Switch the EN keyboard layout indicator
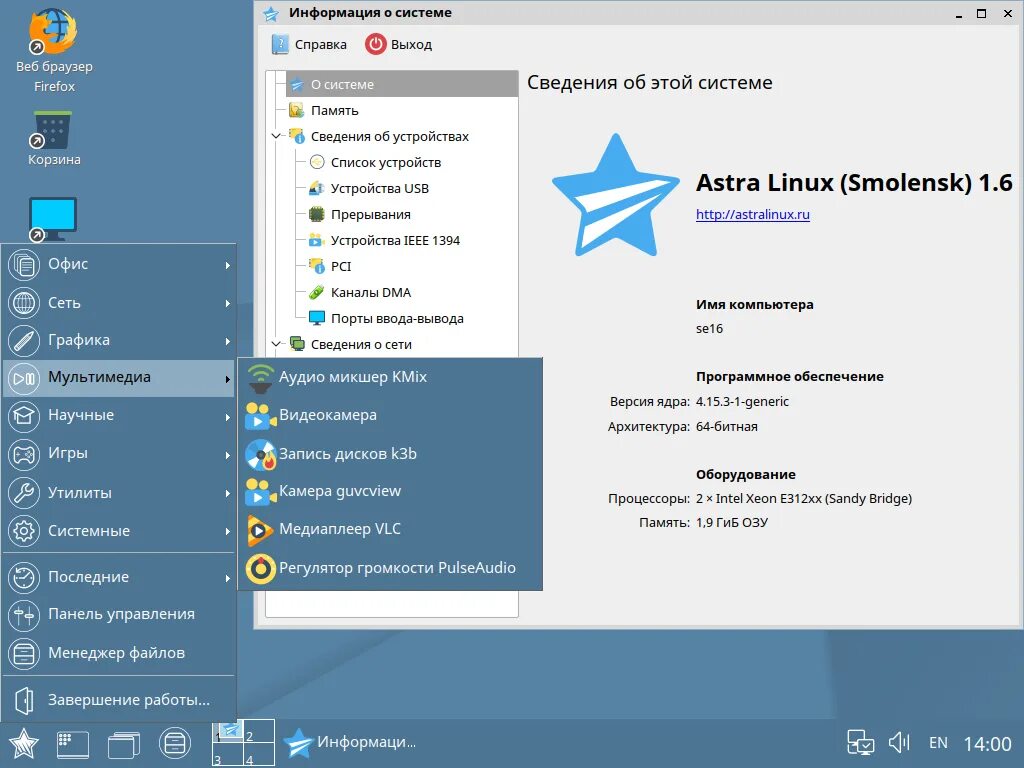The image size is (1024, 768). point(938,743)
